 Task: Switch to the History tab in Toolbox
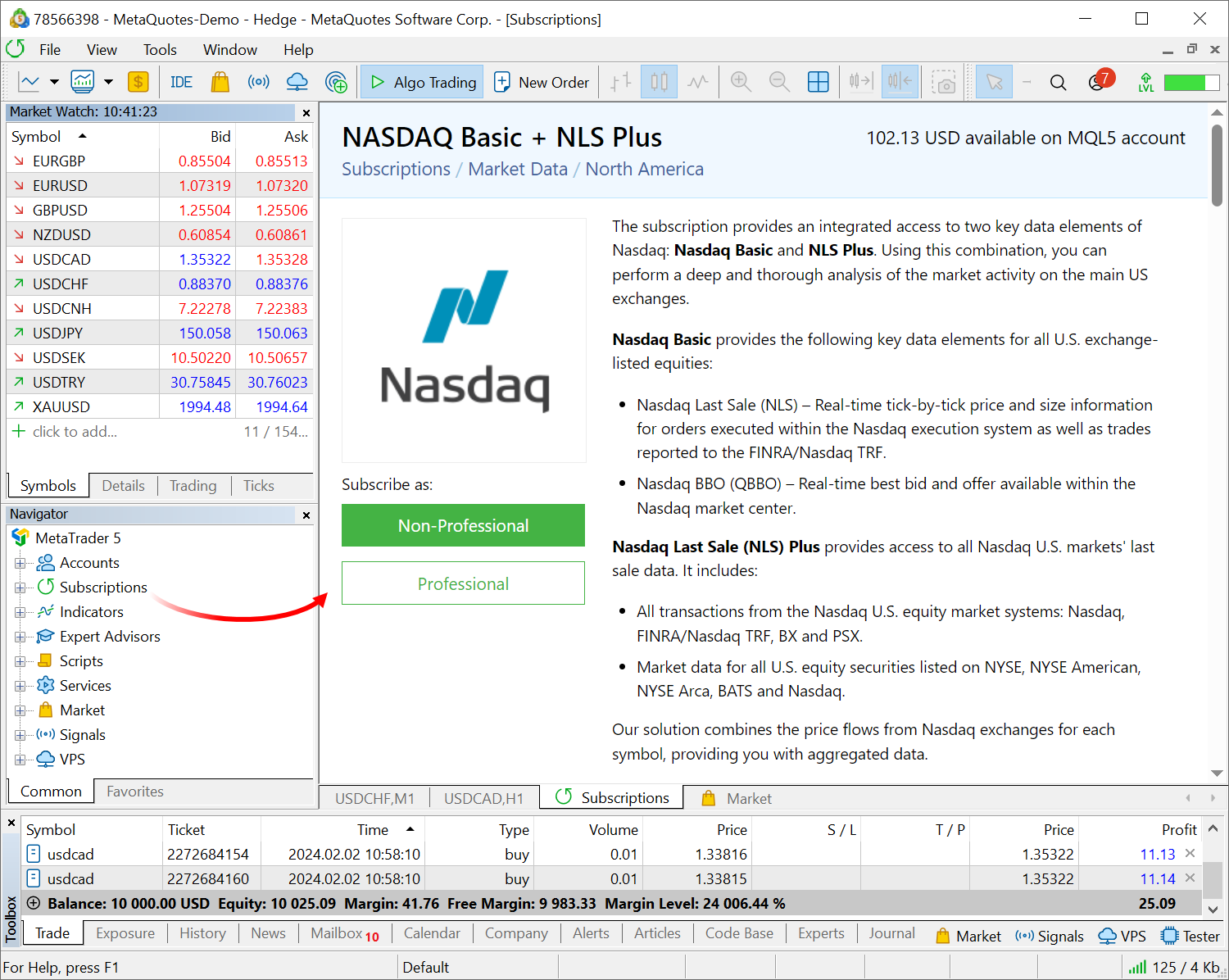pos(202,933)
